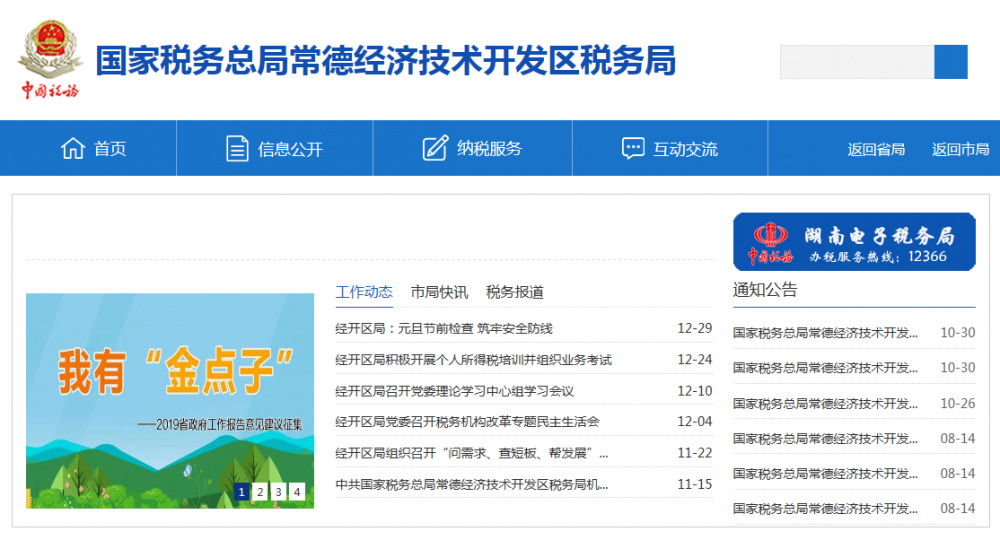Open article 经开区局：元旦节前检查 筑牢安全防线
The height and width of the screenshot is (540, 1000).
(444, 328)
